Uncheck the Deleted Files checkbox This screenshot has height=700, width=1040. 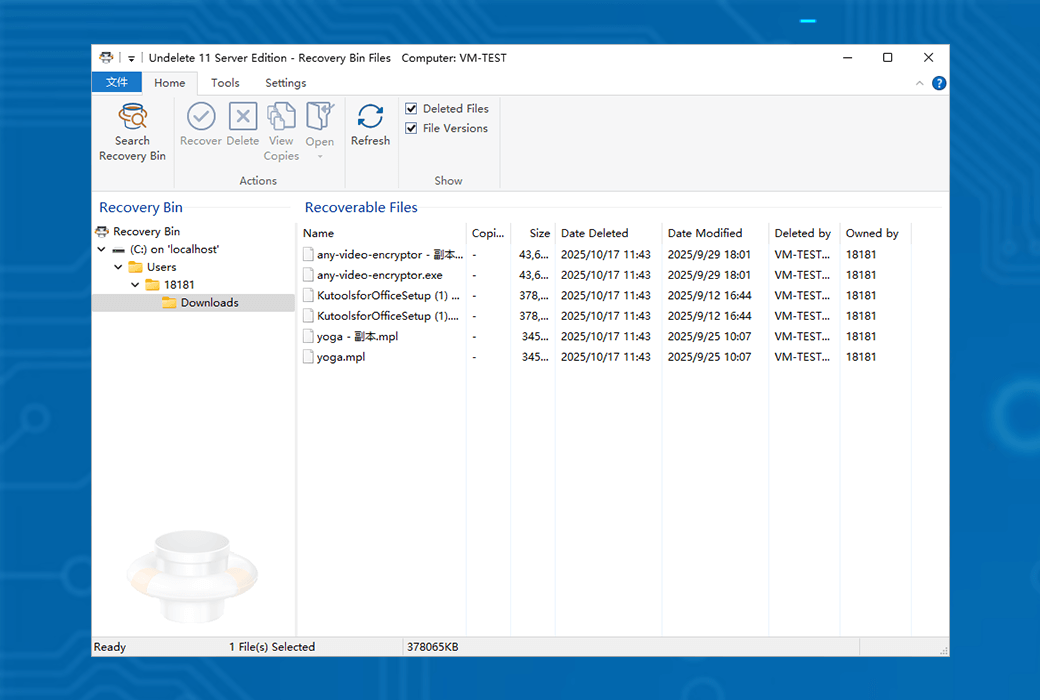(x=411, y=109)
